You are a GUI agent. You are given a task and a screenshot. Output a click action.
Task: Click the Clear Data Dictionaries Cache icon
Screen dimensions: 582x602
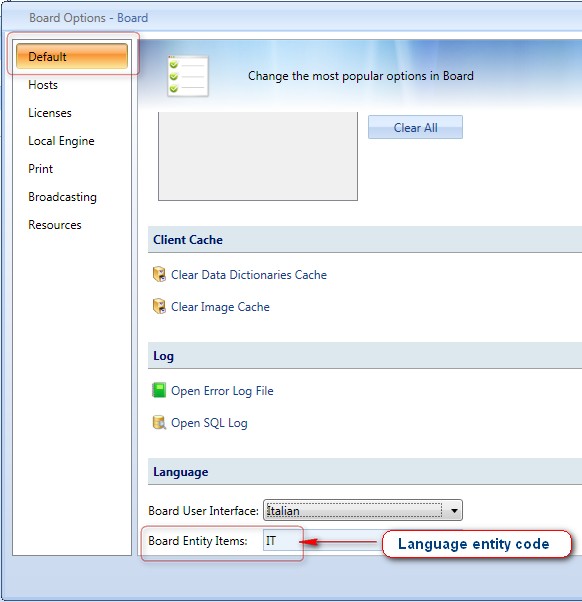[159, 274]
